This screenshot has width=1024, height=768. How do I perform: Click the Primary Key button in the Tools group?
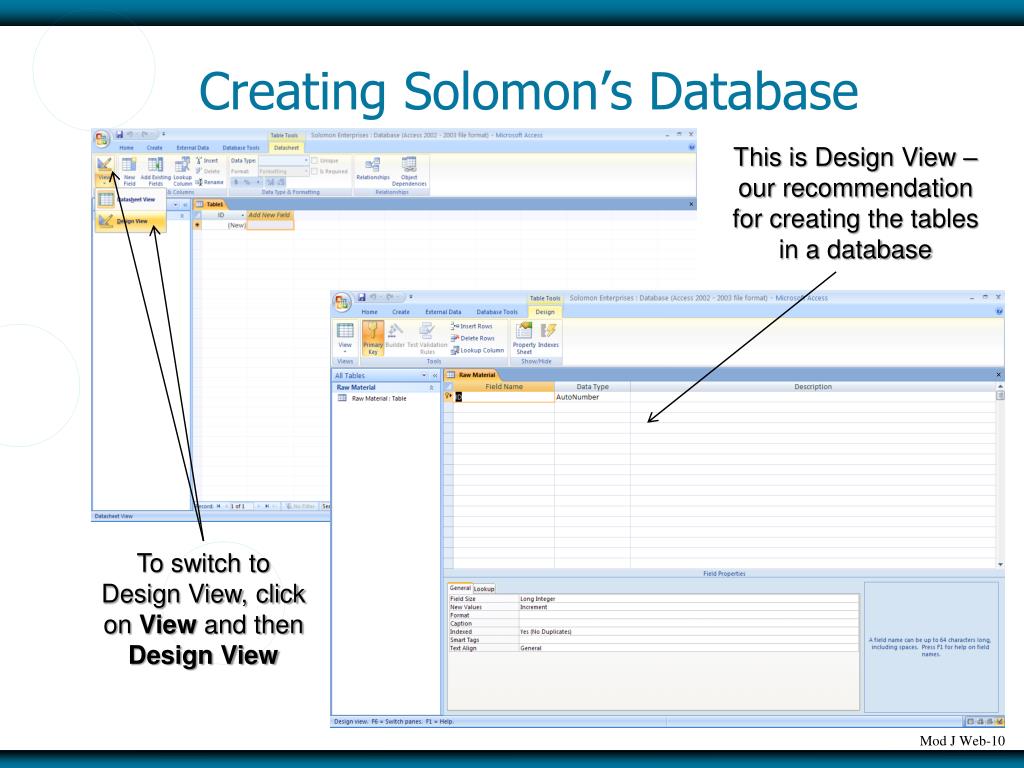372,338
